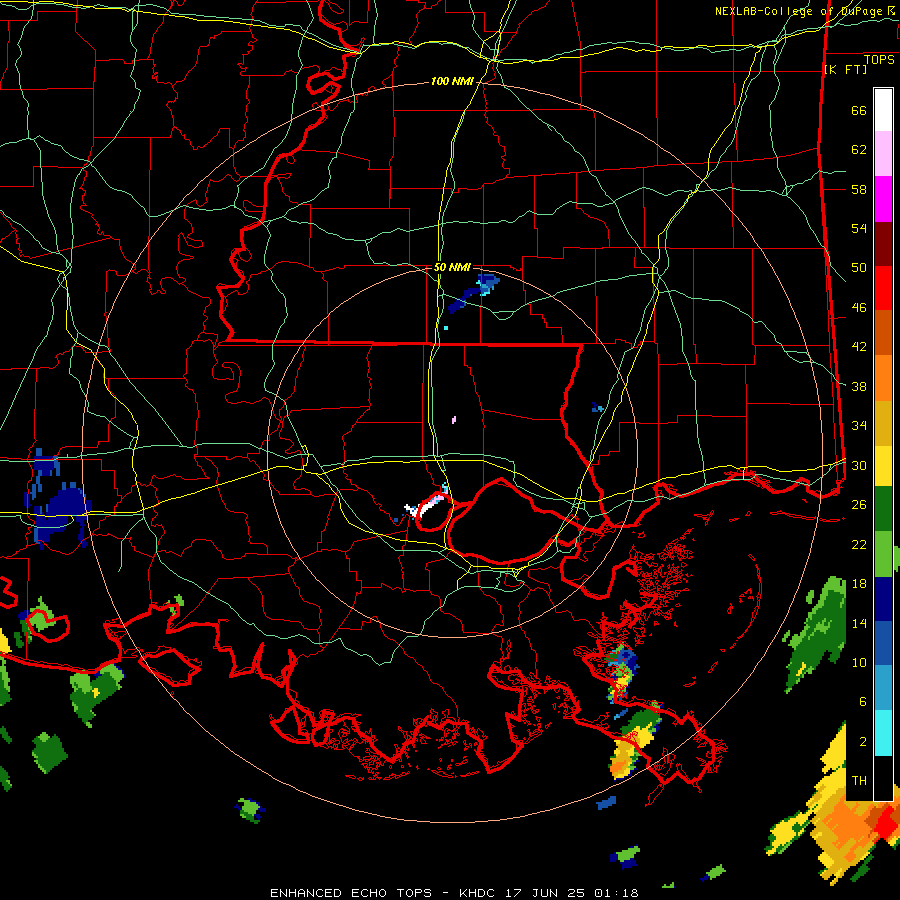
Task: Click the 18 value on the legend
Action: (859, 584)
